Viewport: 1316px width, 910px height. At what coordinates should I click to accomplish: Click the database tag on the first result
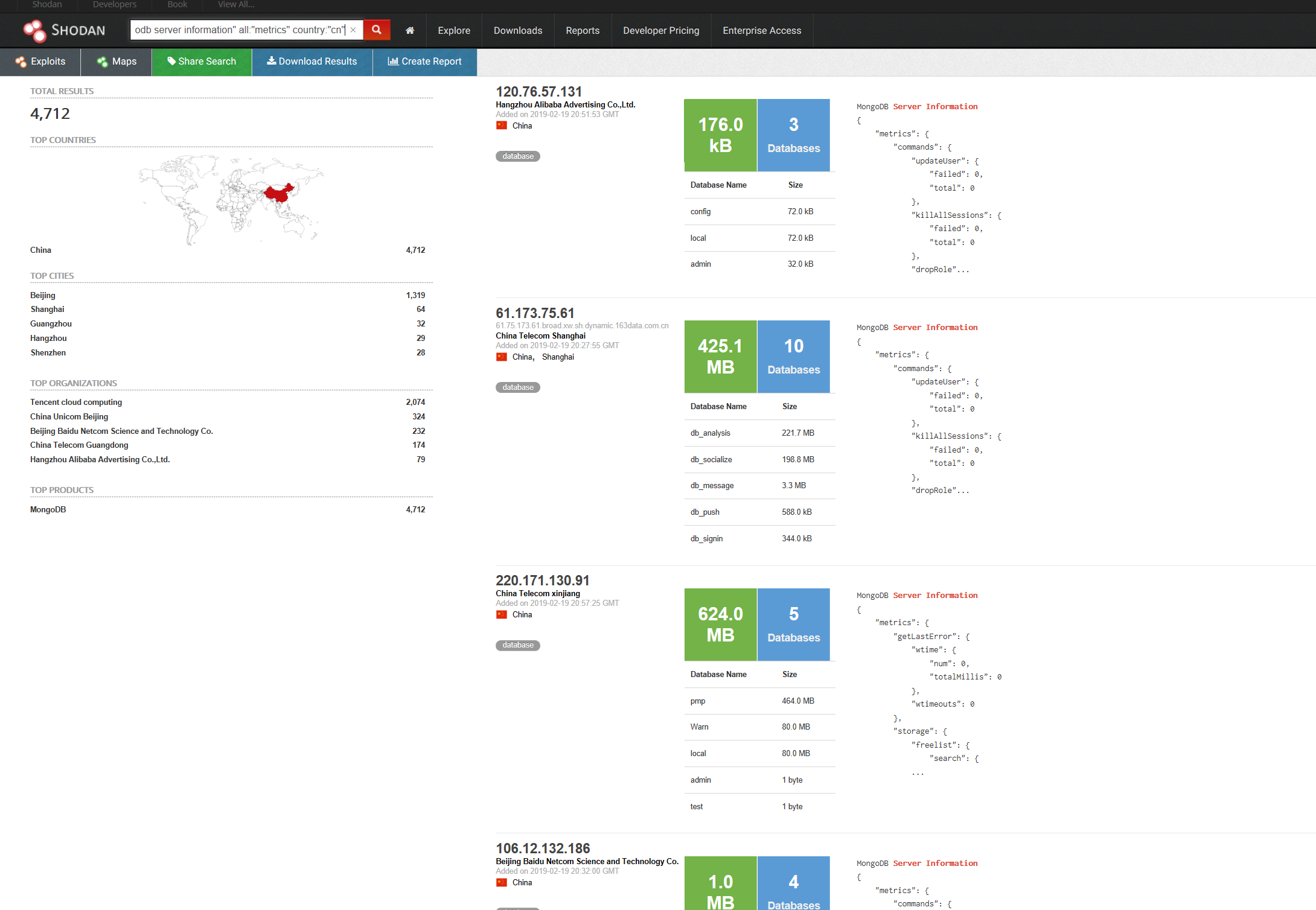[x=517, y=156]
